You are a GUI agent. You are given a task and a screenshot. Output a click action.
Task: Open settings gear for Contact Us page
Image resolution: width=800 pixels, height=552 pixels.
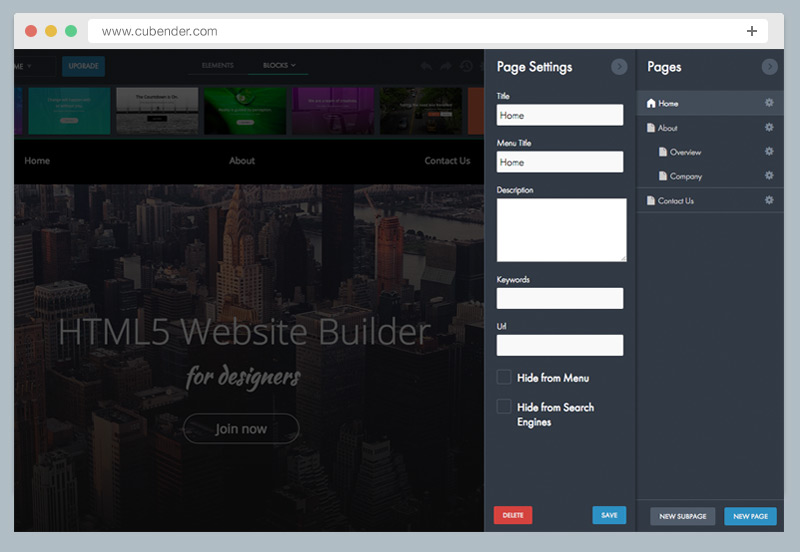coord(769,200)
